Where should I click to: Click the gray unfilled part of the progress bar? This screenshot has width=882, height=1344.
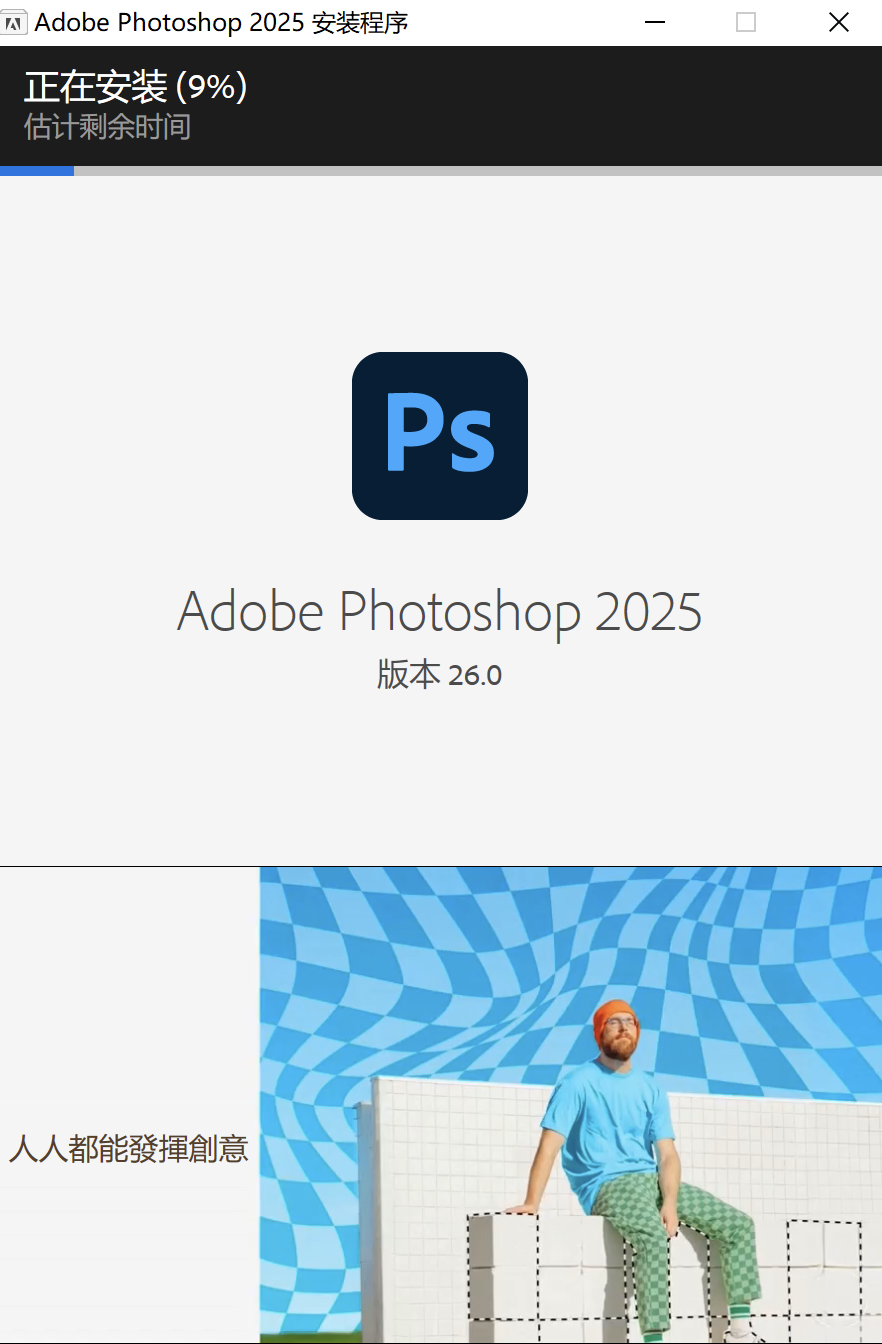pos(478,171)
